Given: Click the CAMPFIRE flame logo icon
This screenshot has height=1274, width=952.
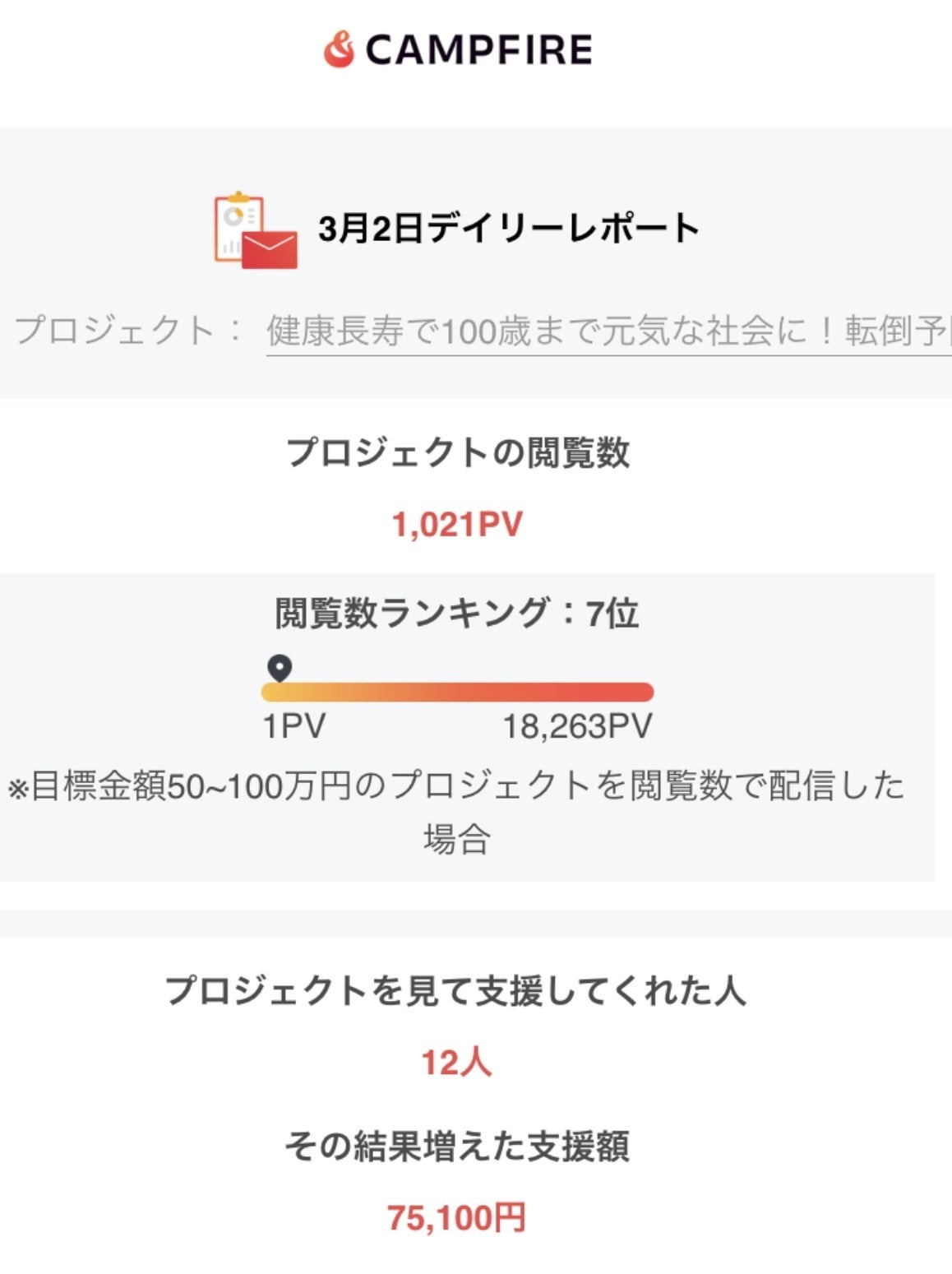Looking at the screenshot, I should click(x=339, y=49).
